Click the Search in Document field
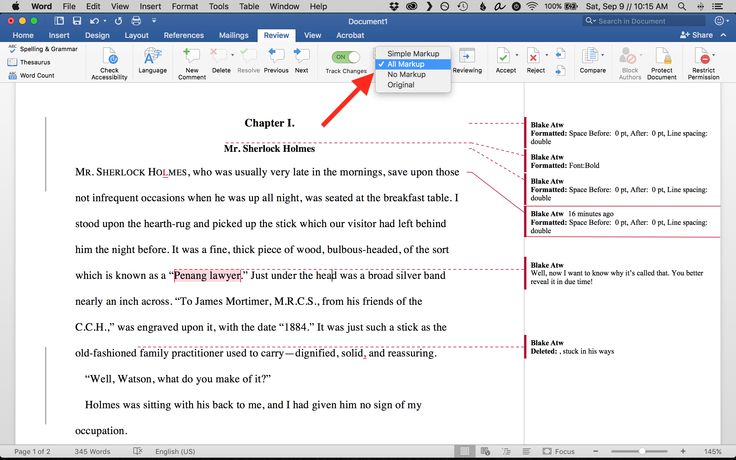736x460 pixels. [644, 21]
